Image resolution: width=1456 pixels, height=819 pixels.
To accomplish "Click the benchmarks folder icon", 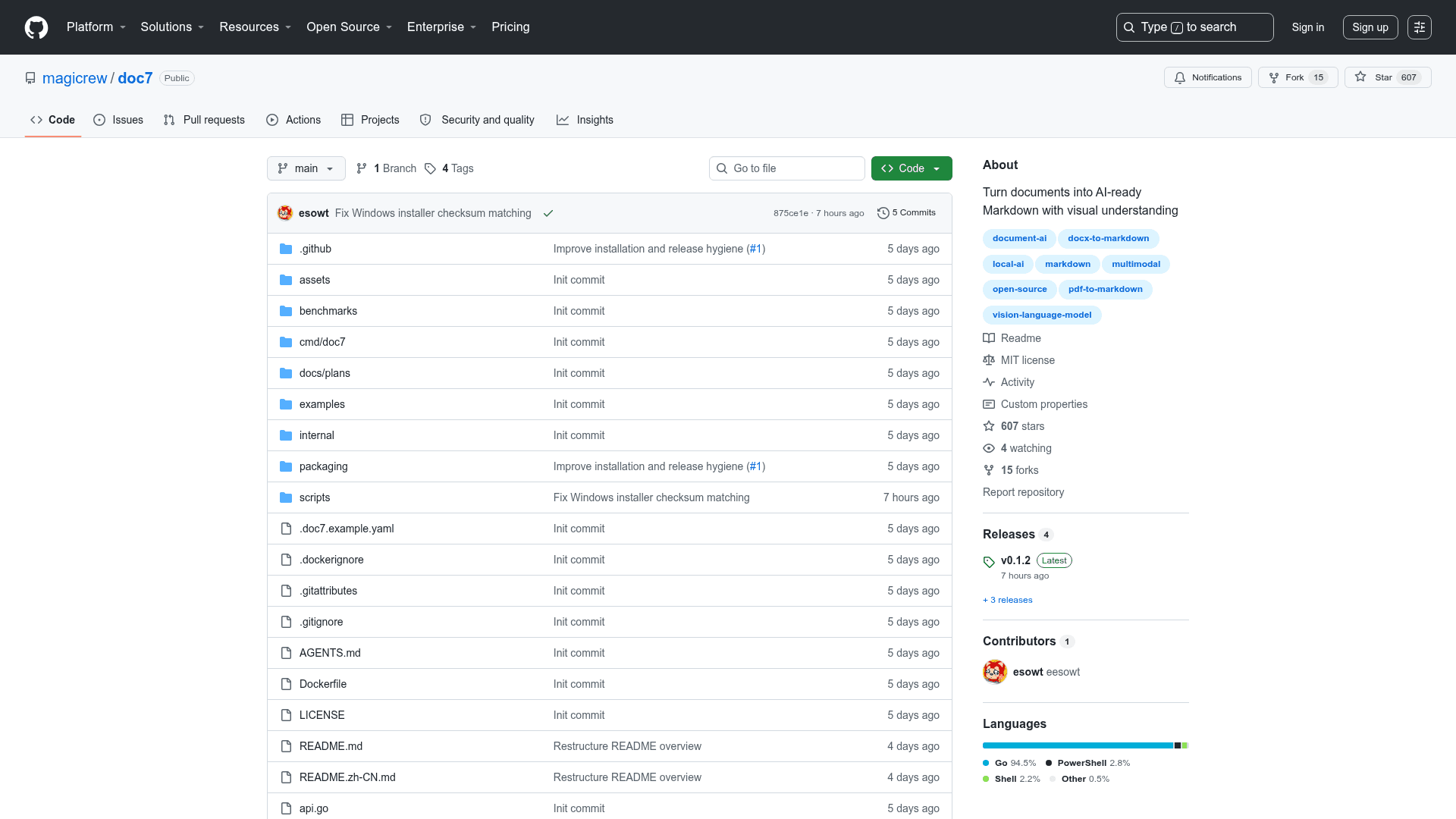I will (286, 311).
